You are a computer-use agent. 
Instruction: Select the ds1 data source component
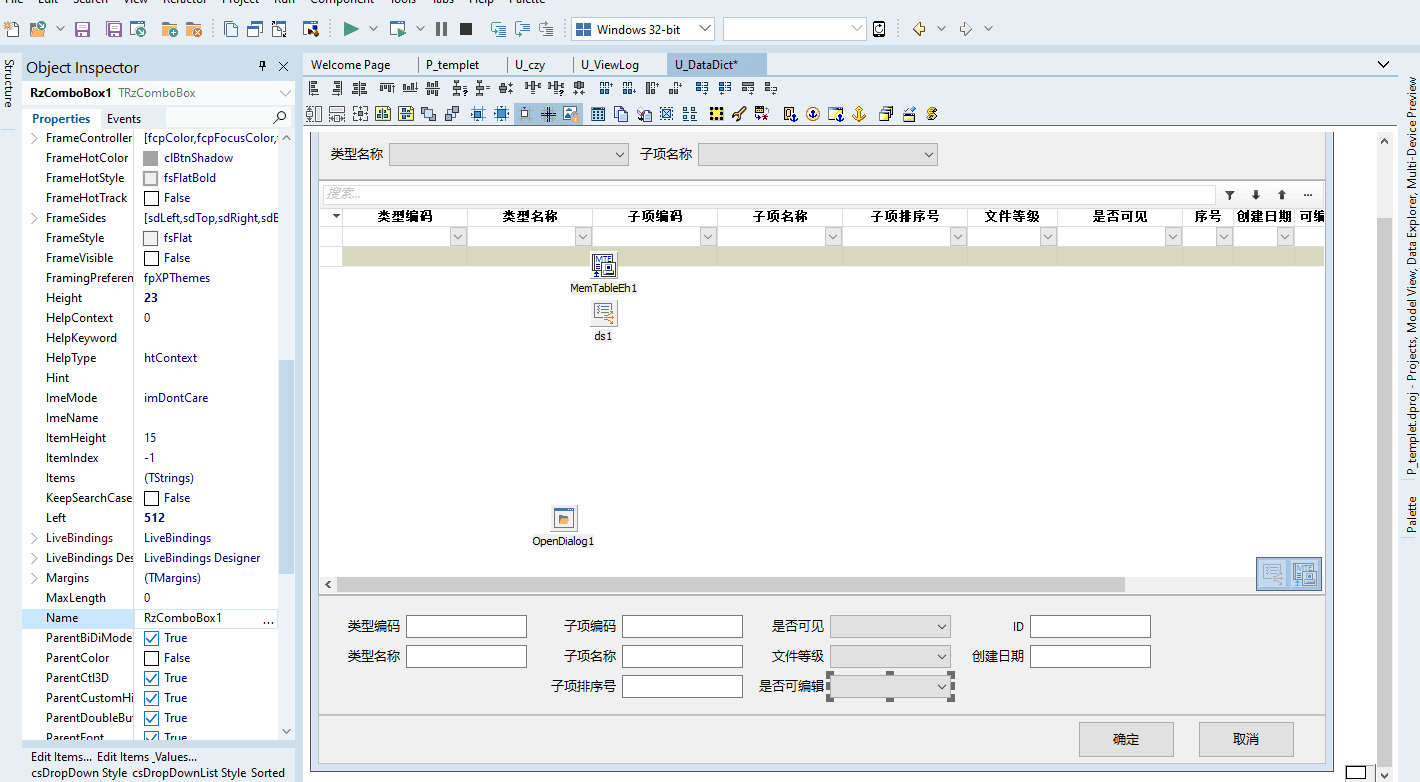coord(603,314)
